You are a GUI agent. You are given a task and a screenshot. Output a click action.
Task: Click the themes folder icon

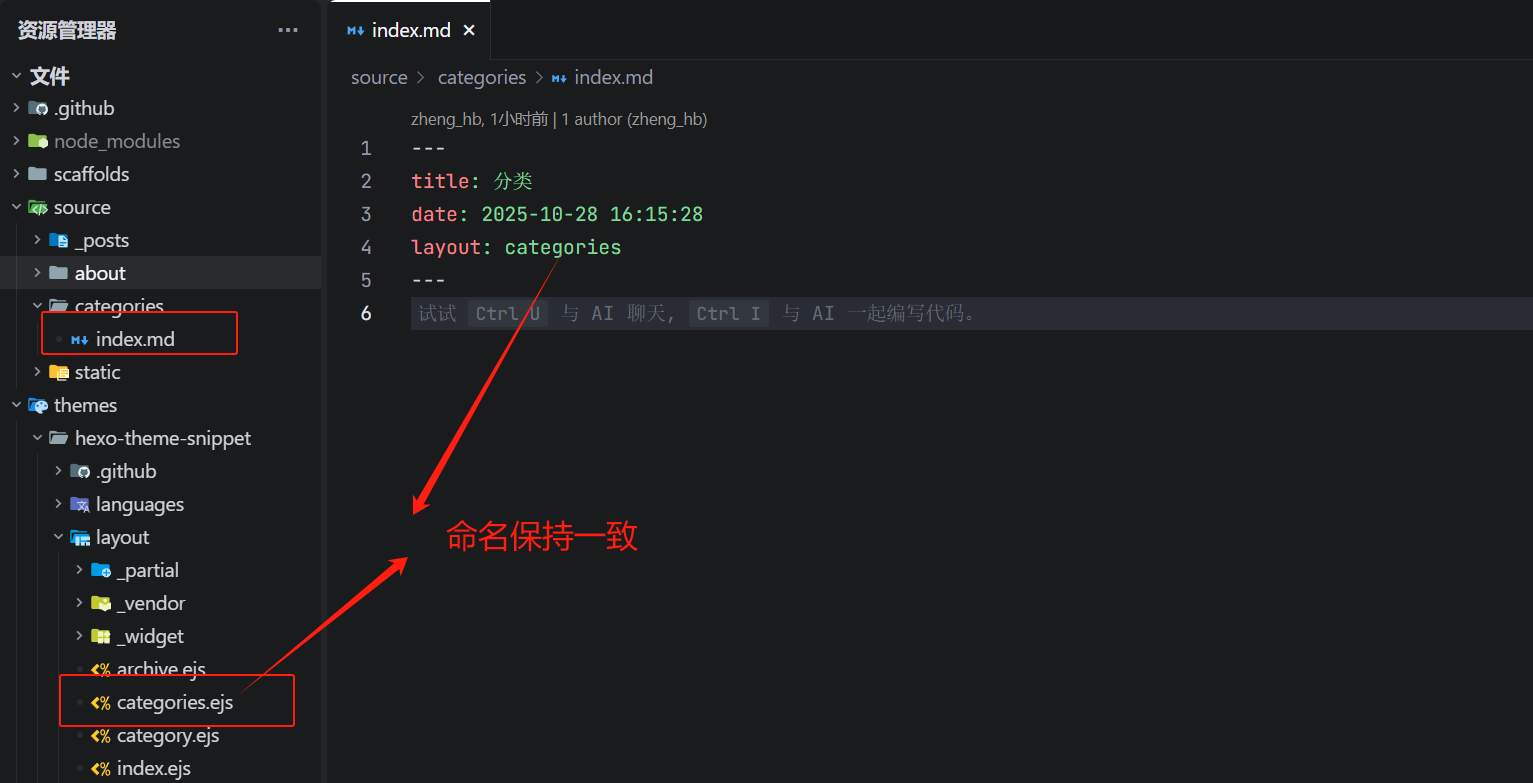tap(38, 405)
